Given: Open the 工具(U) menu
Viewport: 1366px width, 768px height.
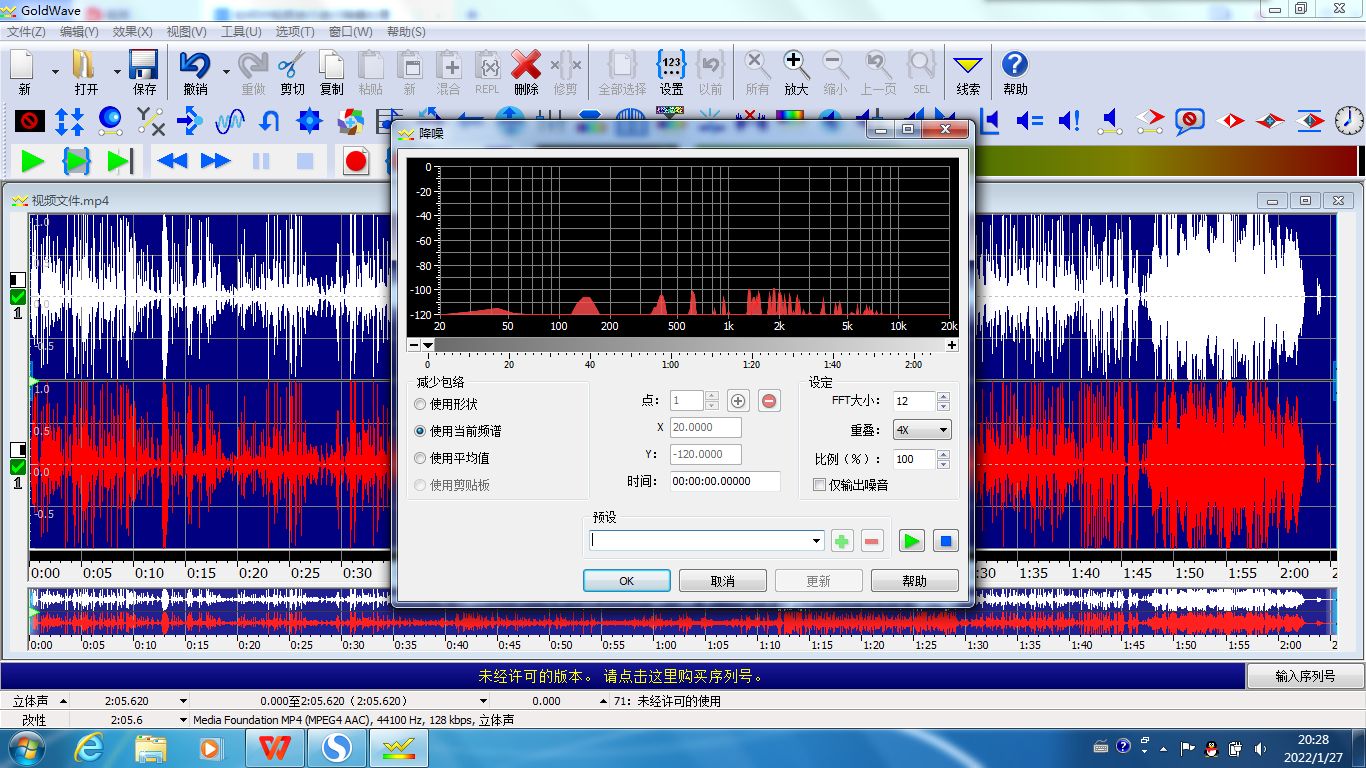Looking at the screenshot, I should pos(240,32).
